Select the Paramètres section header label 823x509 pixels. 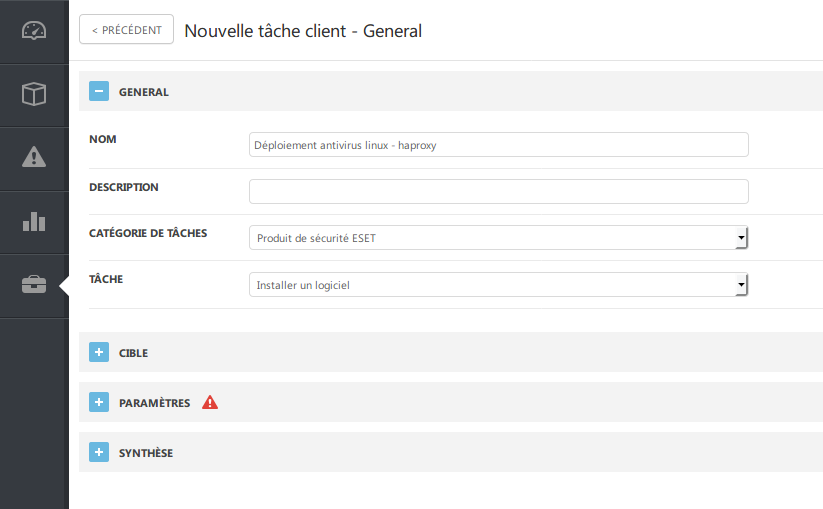coord(154,403)
